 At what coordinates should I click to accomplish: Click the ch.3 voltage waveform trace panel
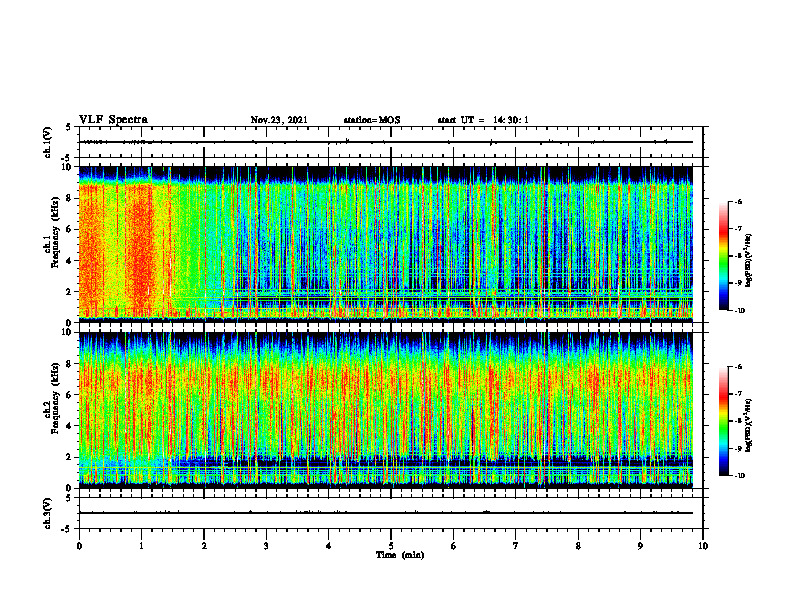(x=391, y=513)
